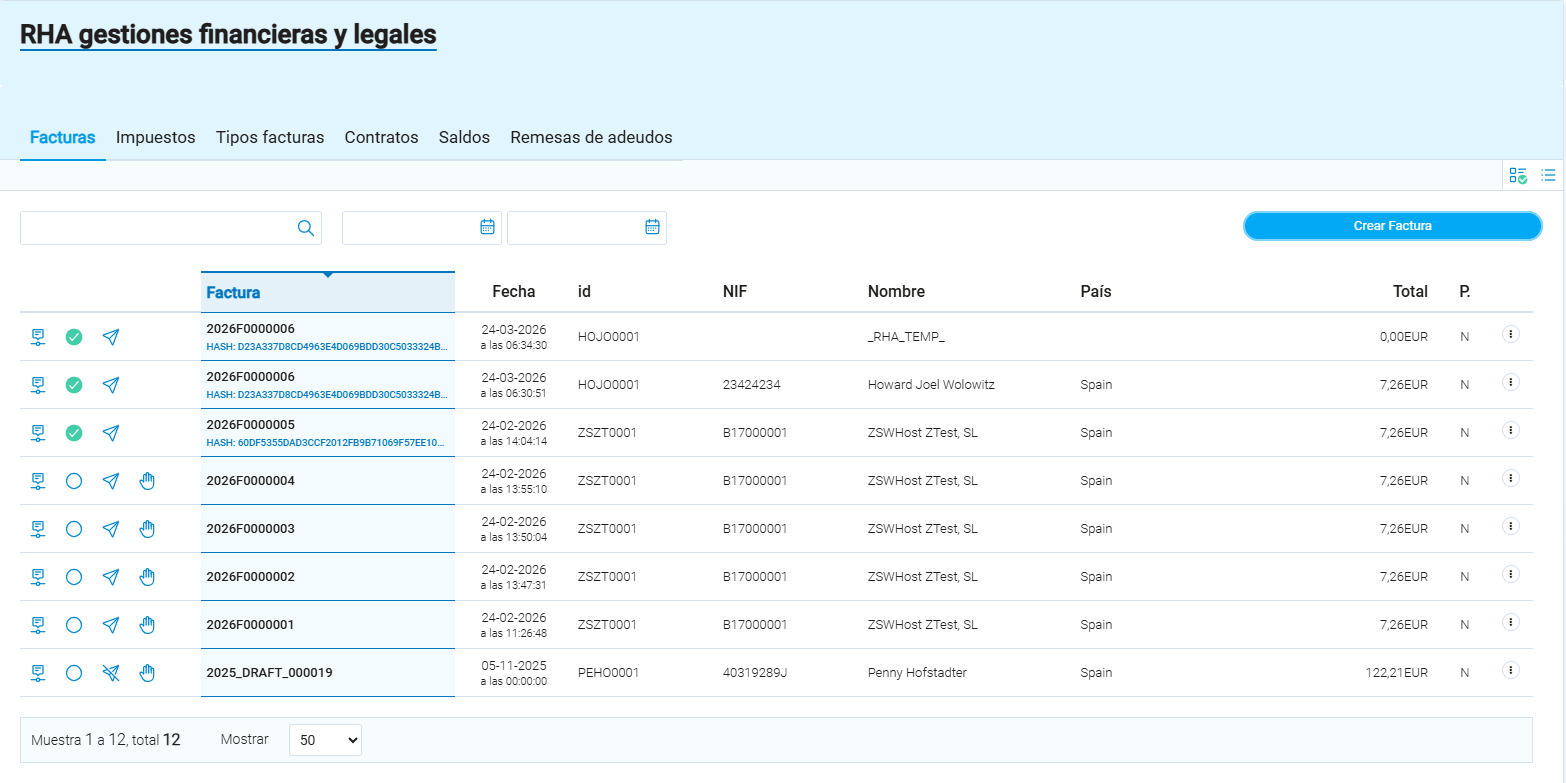Image resolution: width=1566 pixels, height=783 pixels.
Task: Toggle the status circle for invoice 2026F0000001
Action: click(x=74, y=625)
